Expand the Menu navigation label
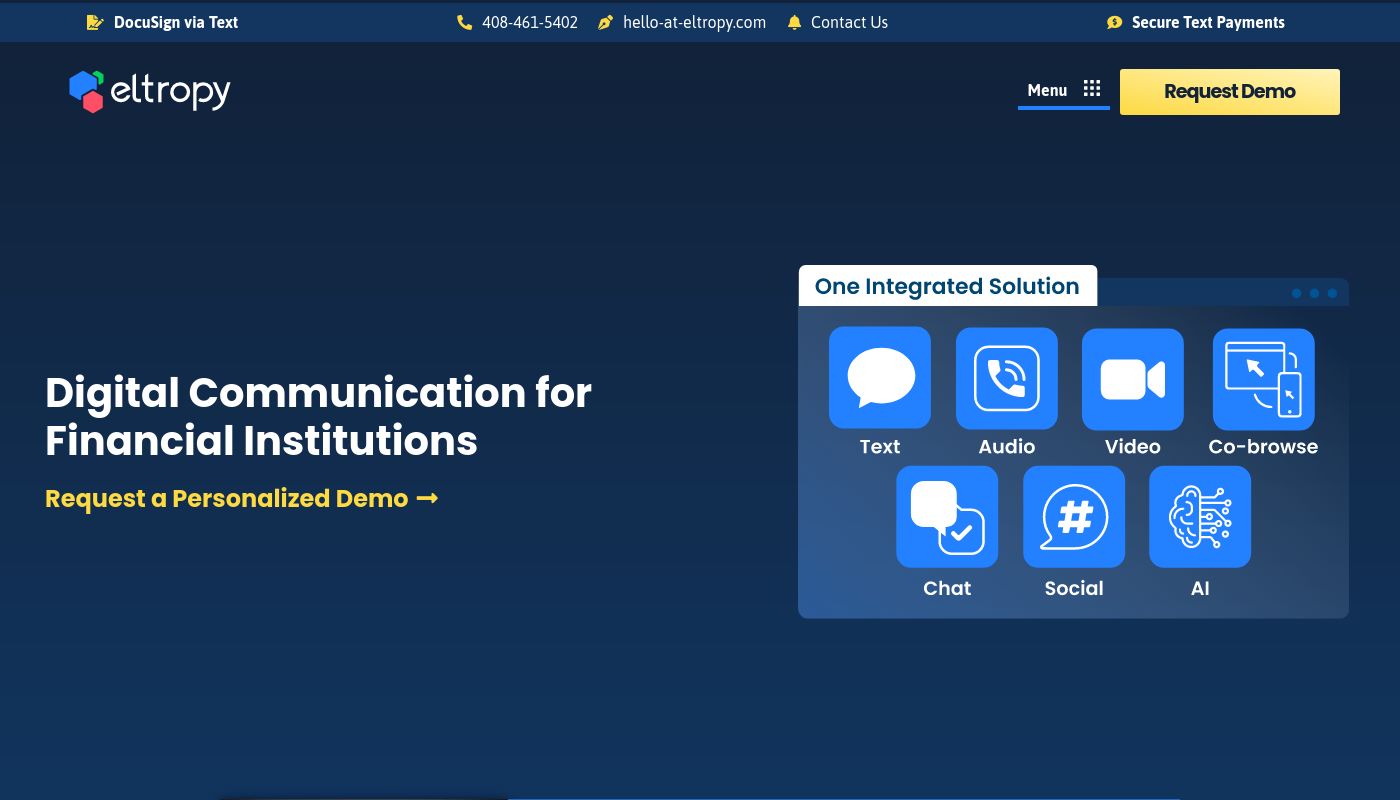Screen dimensions: 1400x800 (1047, 90)
